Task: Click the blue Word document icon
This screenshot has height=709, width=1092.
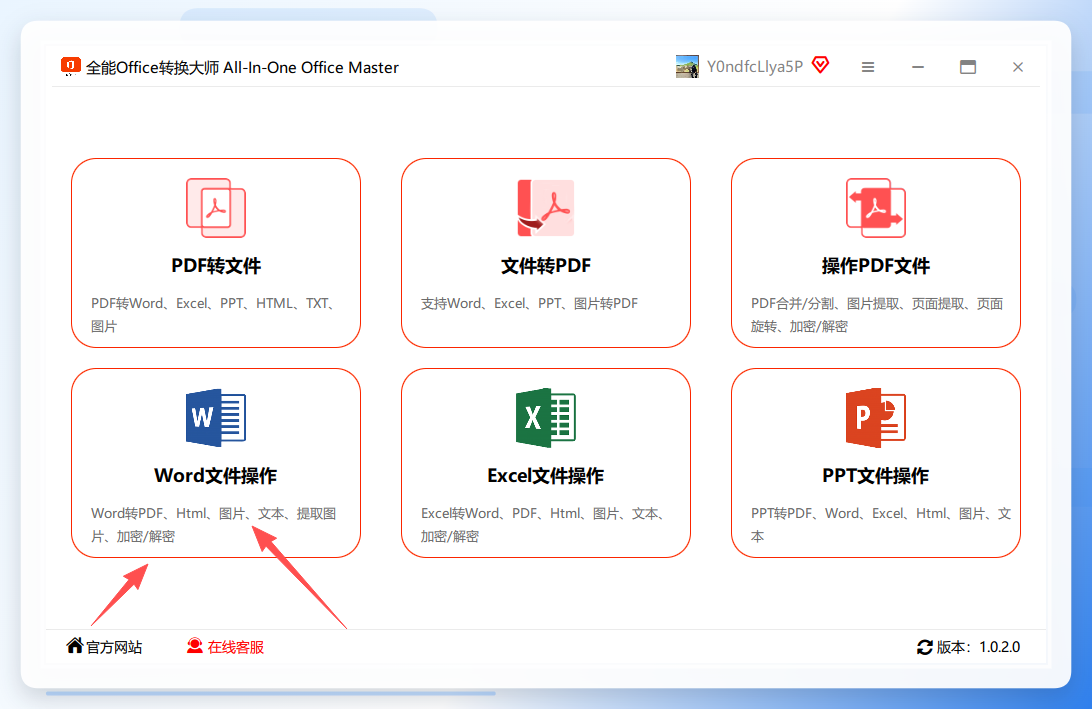Action: [x=216, y=417]
